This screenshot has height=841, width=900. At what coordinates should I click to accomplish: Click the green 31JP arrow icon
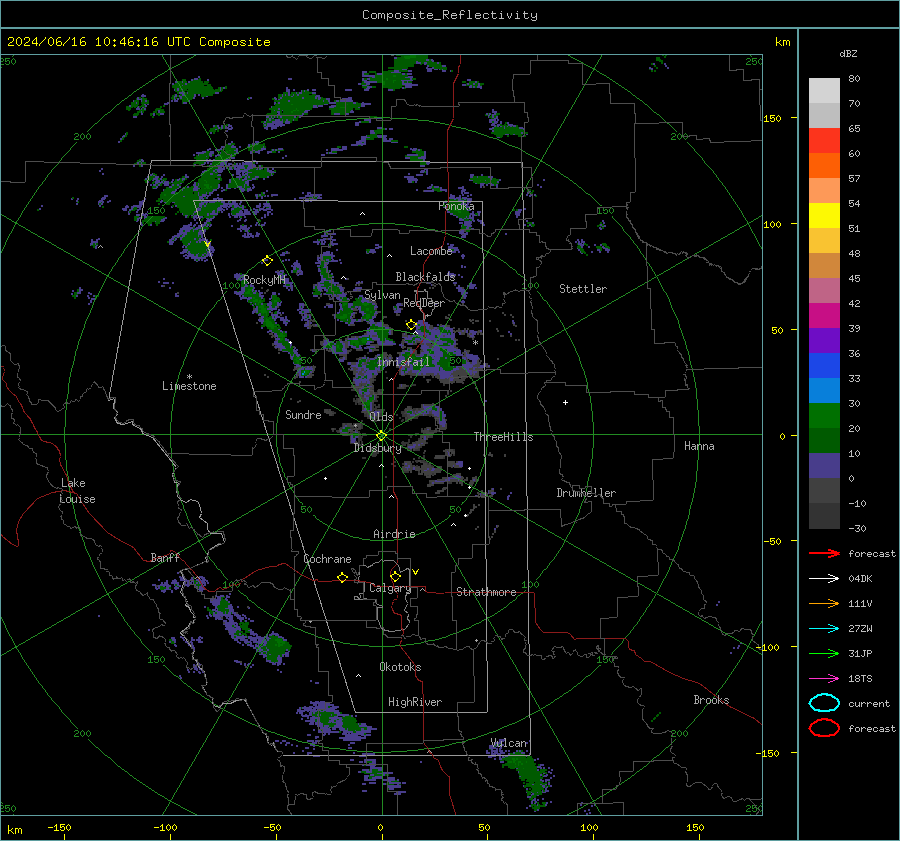[x=824, y=653]
